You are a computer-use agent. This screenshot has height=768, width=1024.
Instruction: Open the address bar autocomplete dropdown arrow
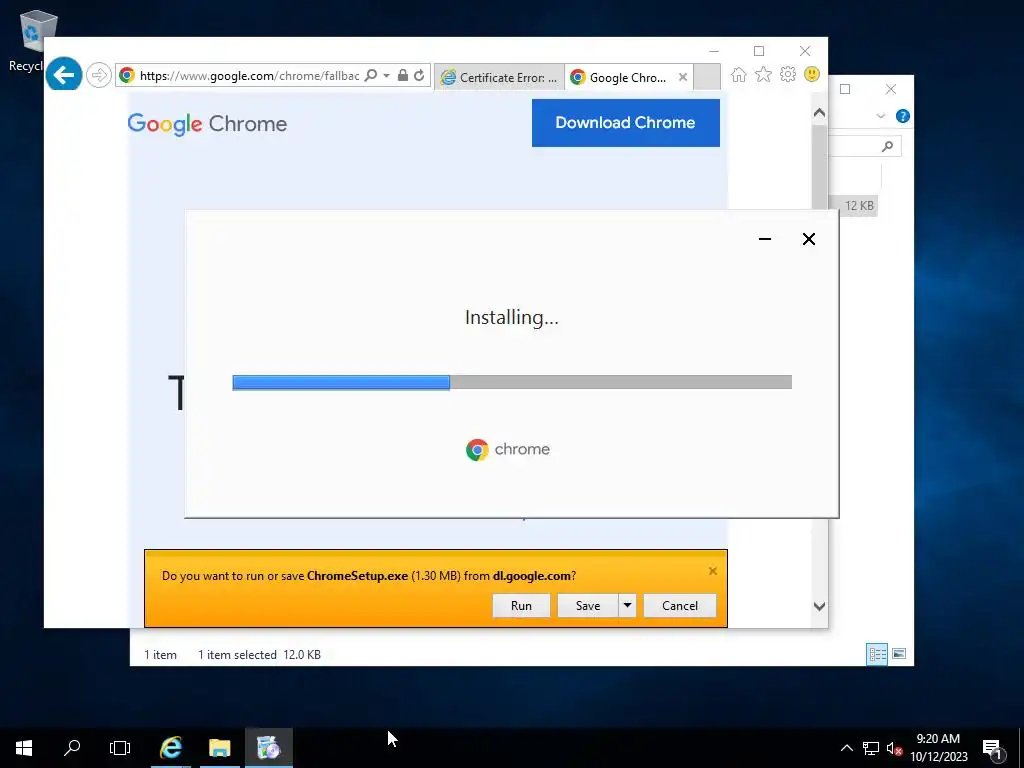coord(386,76)
